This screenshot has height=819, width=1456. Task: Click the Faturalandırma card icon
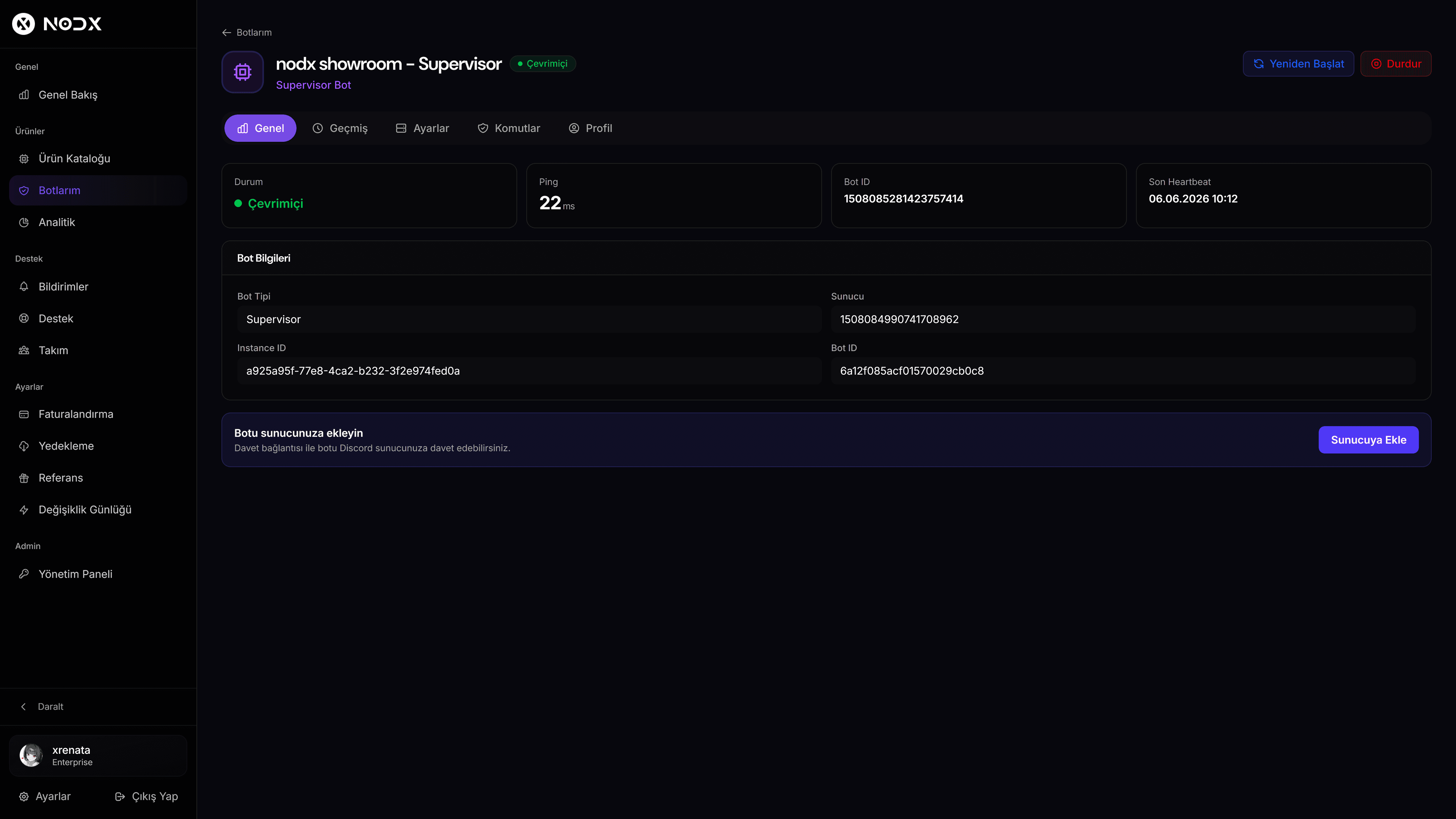[x=24, y=414]
